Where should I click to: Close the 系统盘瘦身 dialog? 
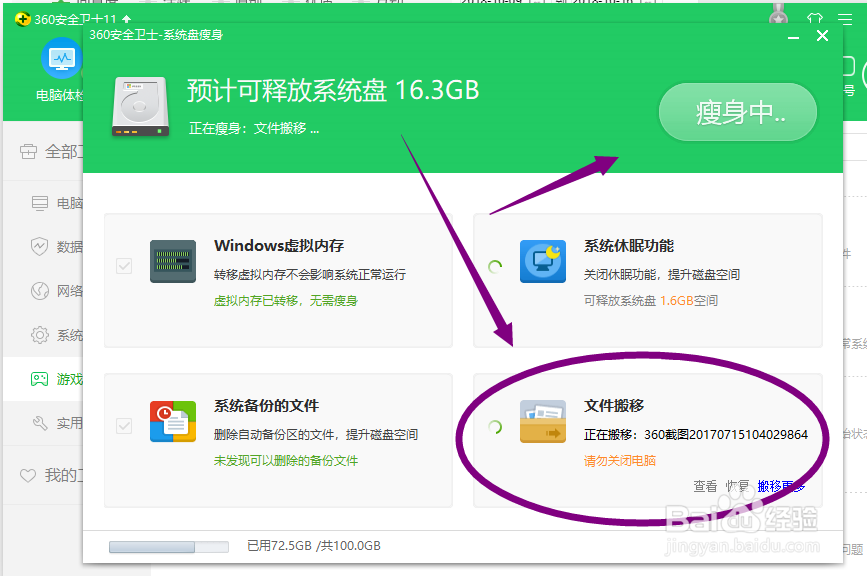[x=822, y=36]
